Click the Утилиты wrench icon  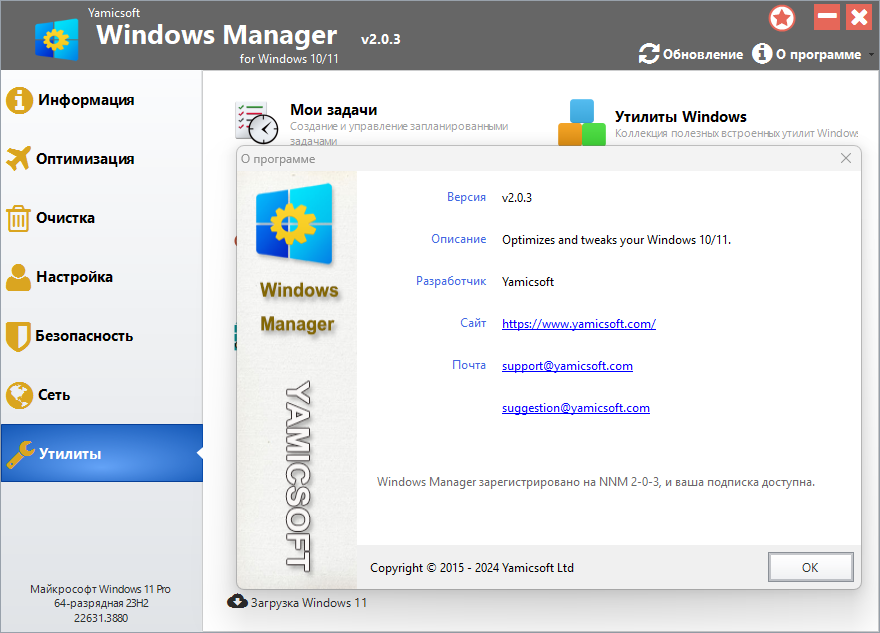pyautogui.click(x=20, y=454)
